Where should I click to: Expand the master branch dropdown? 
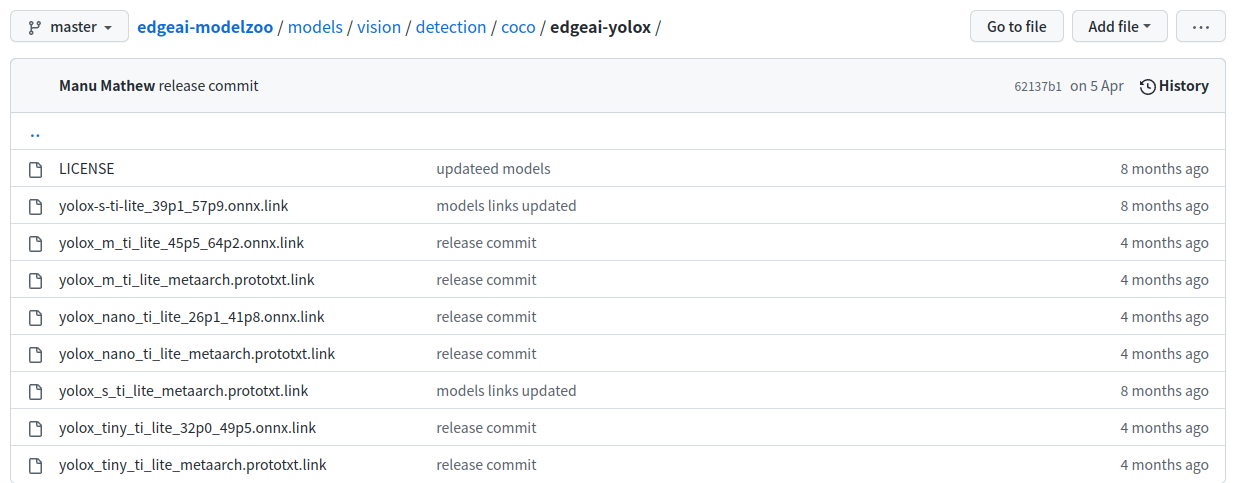(70, 27)
